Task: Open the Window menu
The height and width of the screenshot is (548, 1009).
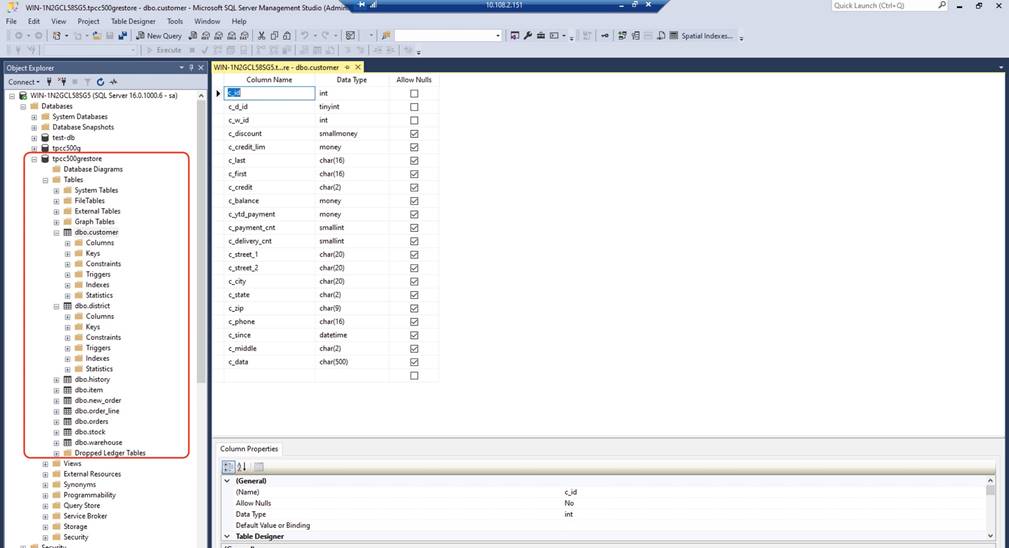Action: [x=207, y=21]
